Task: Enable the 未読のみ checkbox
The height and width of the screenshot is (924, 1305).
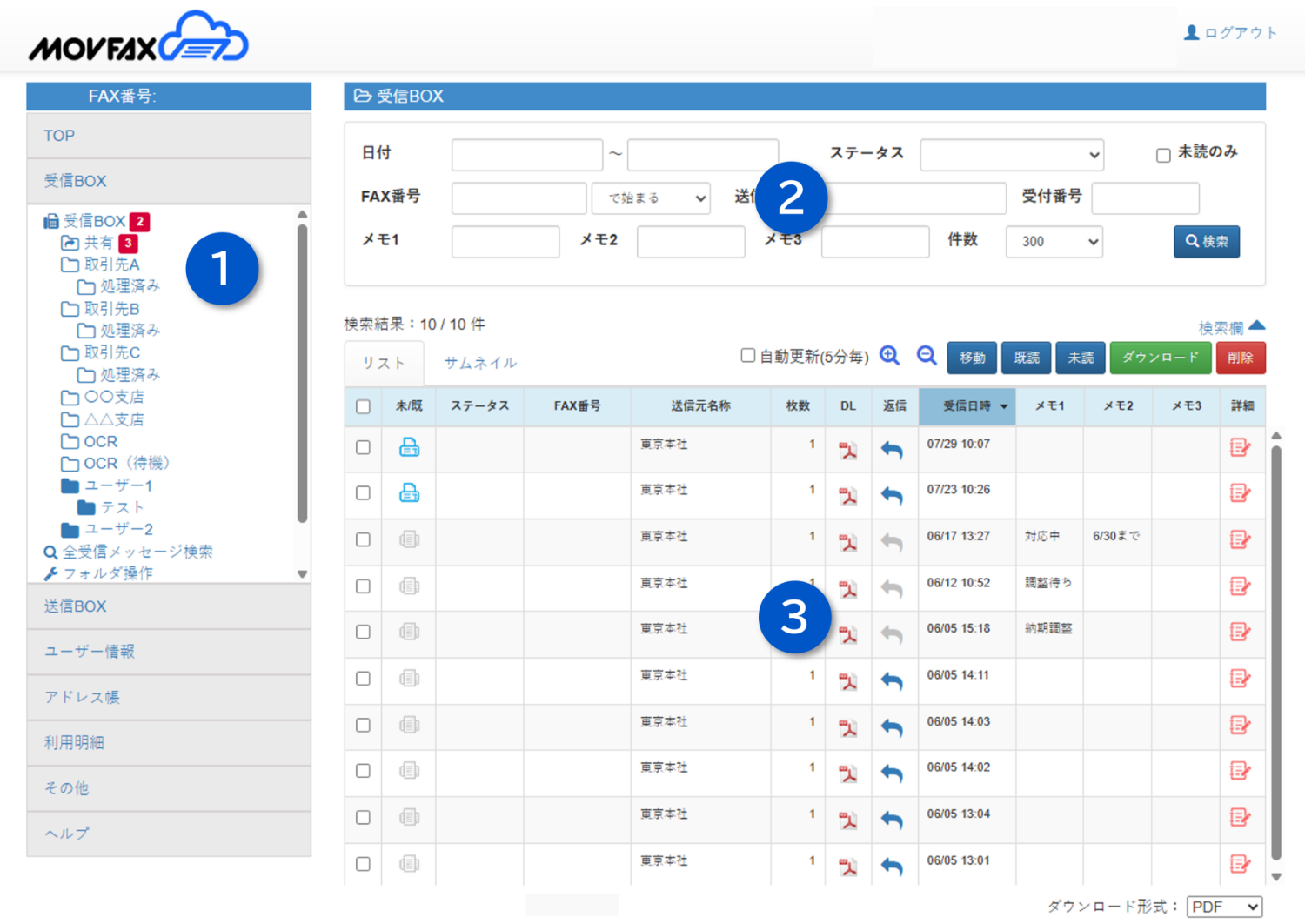Action: (x=1163, y=156)
